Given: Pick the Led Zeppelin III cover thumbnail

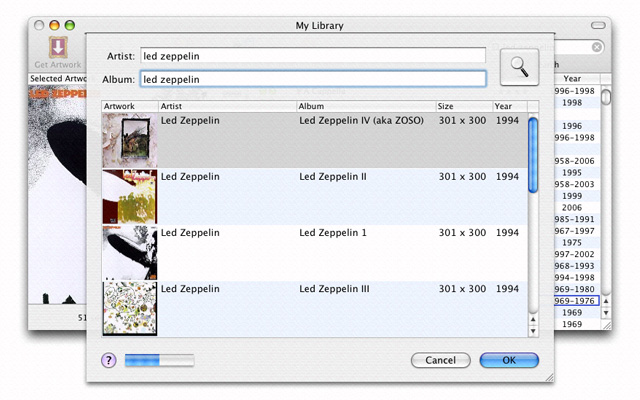Looking at the screenshot, I should point(129,308).
